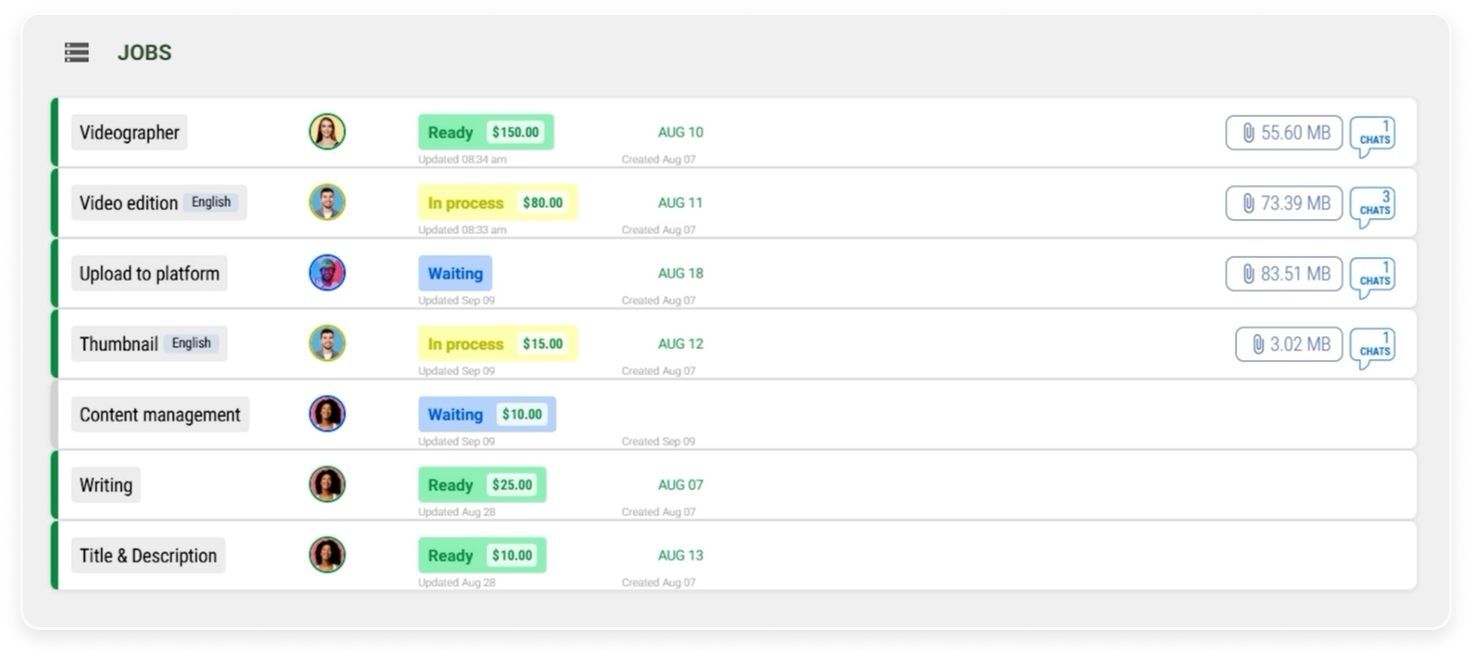
Task: Open the 73.39 MB attachments button
Action: (x=1284, y=203)
